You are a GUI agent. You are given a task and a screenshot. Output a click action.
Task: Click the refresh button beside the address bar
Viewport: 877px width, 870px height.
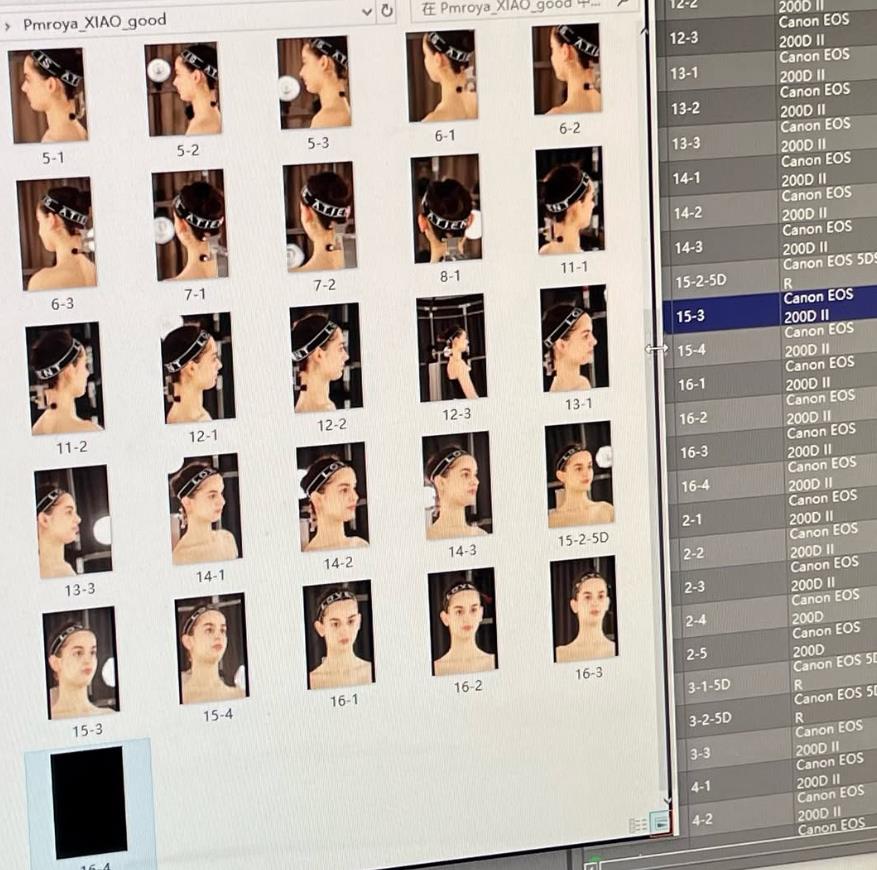click(387, 11)
